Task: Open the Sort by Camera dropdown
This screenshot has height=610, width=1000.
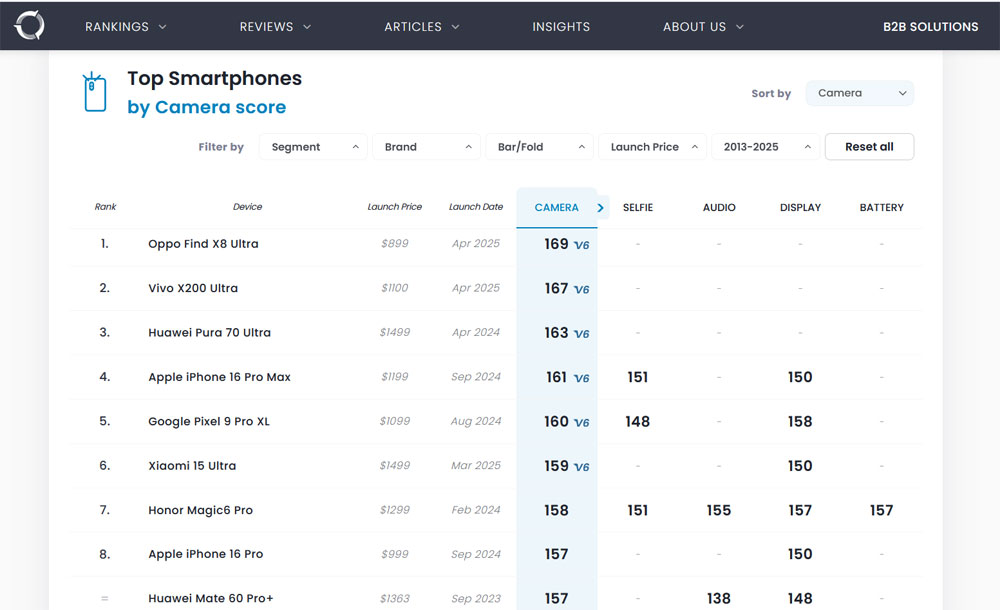Action: 859,93
